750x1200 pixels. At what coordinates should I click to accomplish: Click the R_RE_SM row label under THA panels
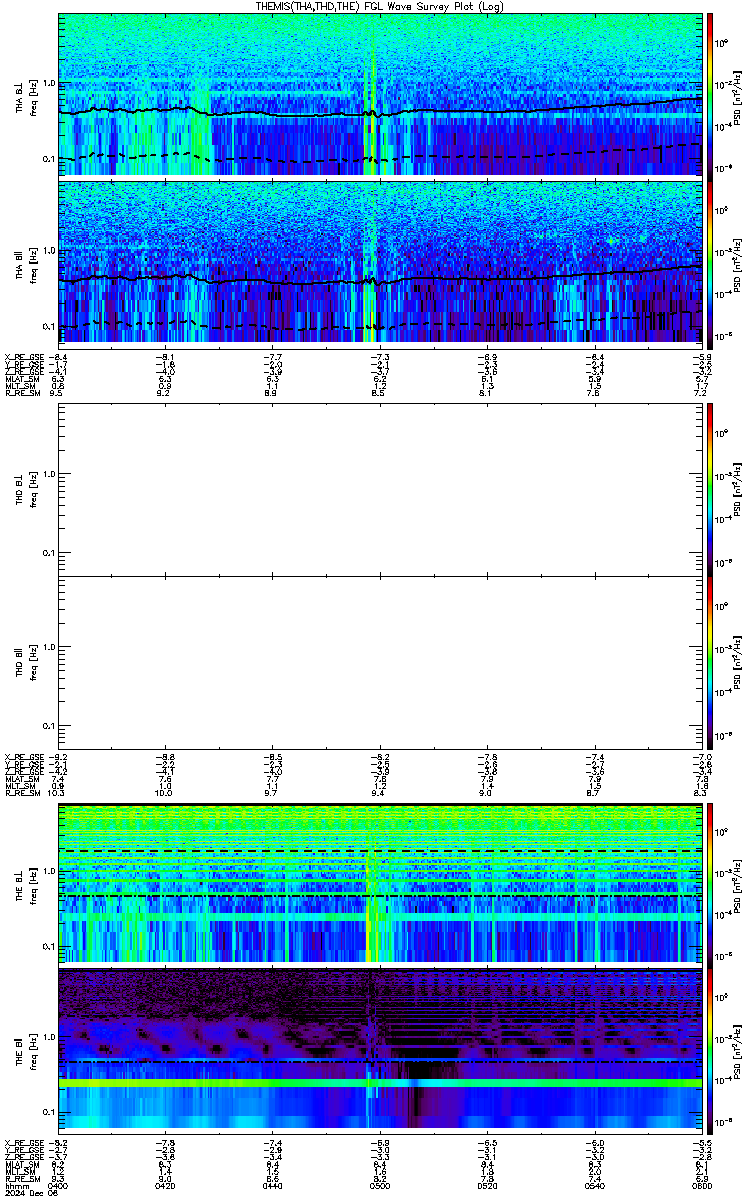21,394
